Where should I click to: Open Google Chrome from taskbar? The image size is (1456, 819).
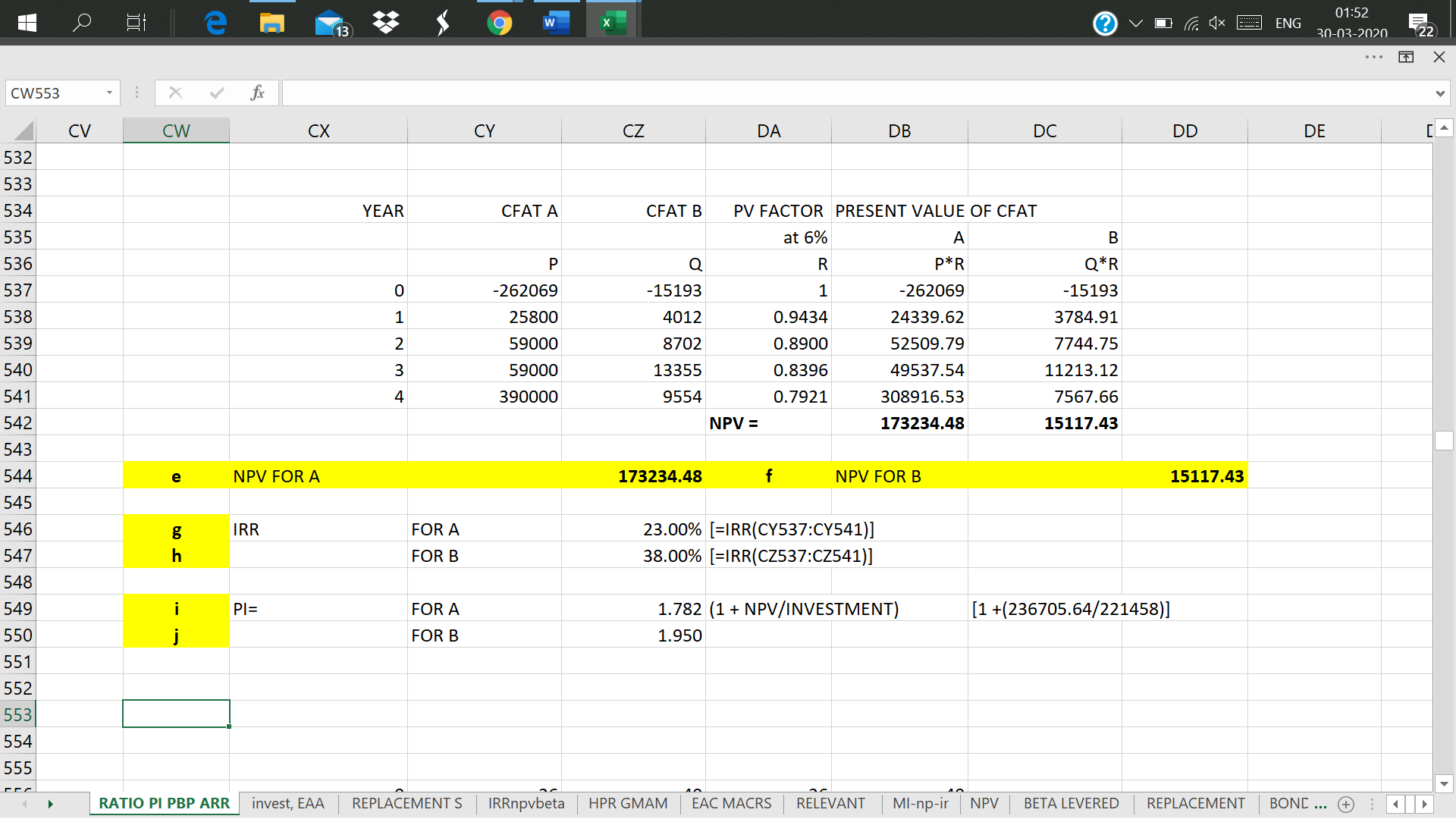click(499, 23)
